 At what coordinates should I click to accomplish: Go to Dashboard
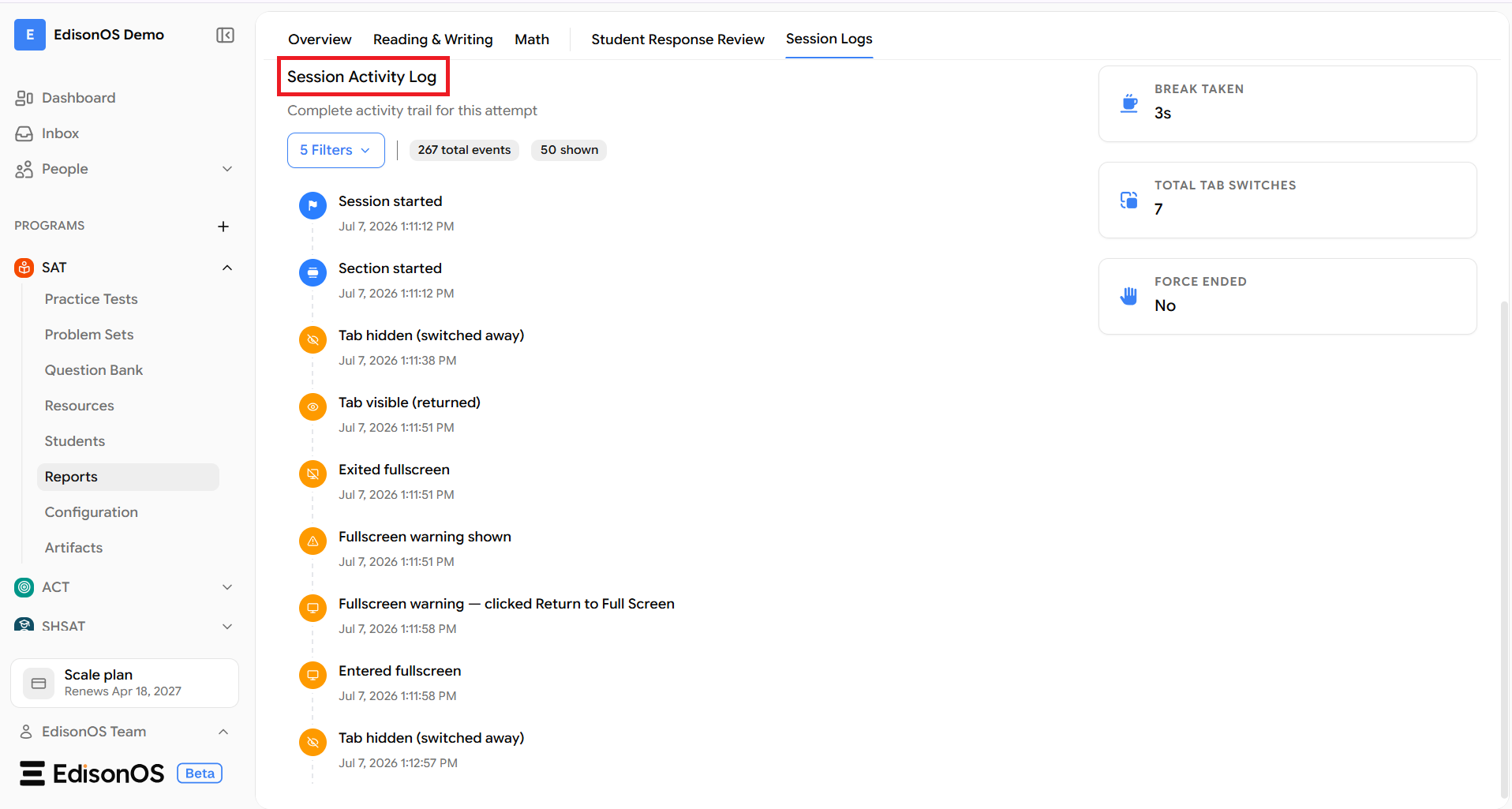78,98
